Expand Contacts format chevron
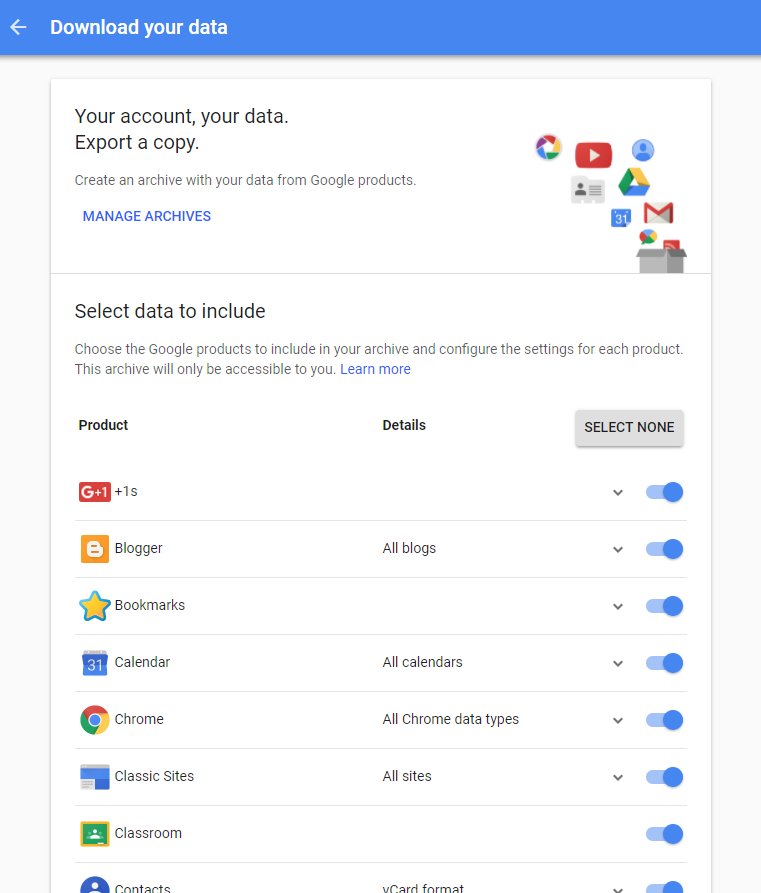This screenshot has width=761, height=893. point(618,889)
